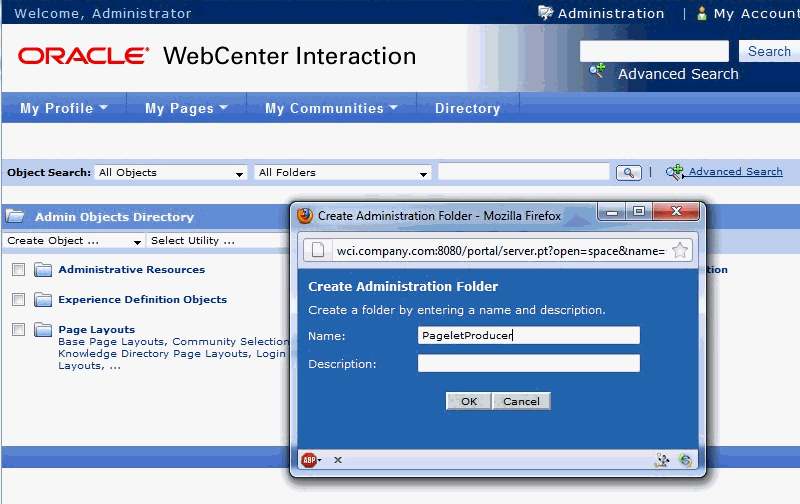Expand the All Folders dropdown
Image resolution: width=800 pixels, height=504 pixels.
click(x=343, y=172)
